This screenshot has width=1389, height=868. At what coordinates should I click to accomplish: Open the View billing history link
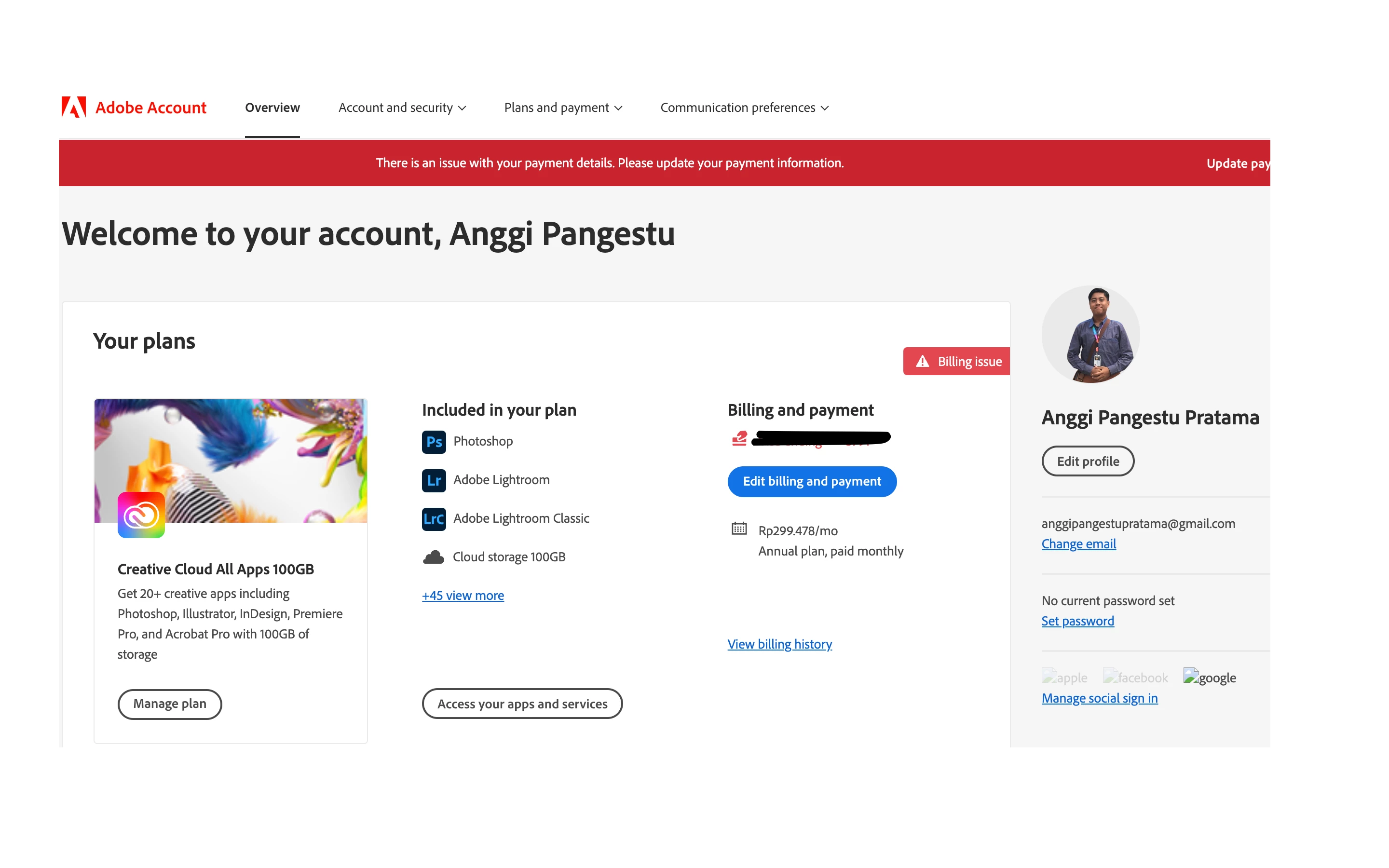pyautogui.click(x=779, y=644)
